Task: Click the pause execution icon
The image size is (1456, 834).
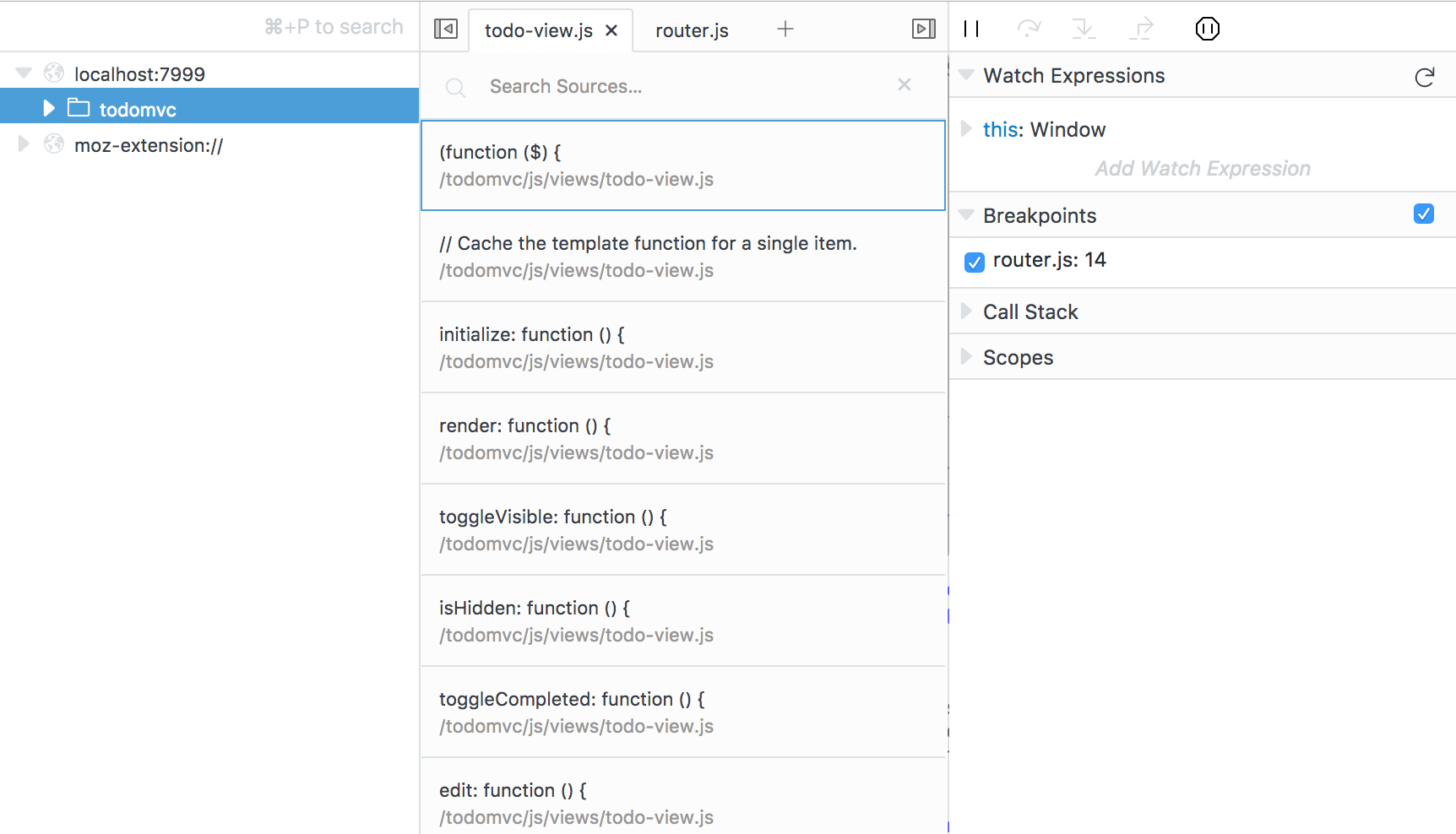Action: [x=971, y=29]
